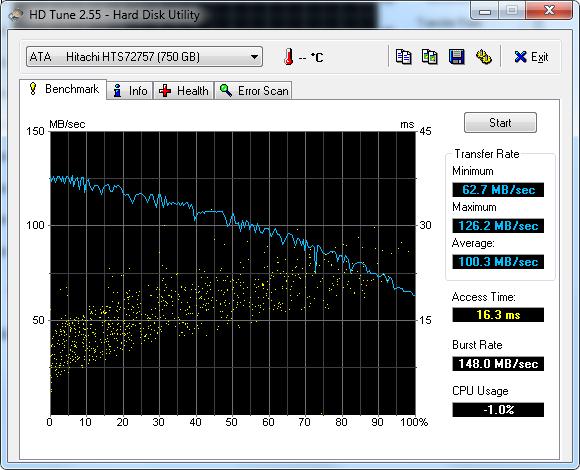Click the copy text to clipboard icon
This screenshot has width=580, height=470.
[404, 57]
